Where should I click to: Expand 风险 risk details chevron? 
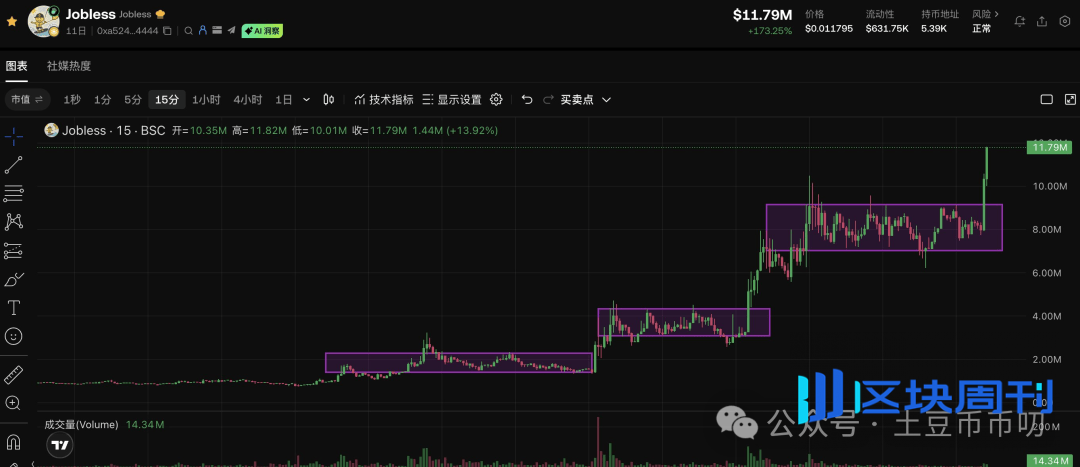pyautogui.click(x=996, y=14)
